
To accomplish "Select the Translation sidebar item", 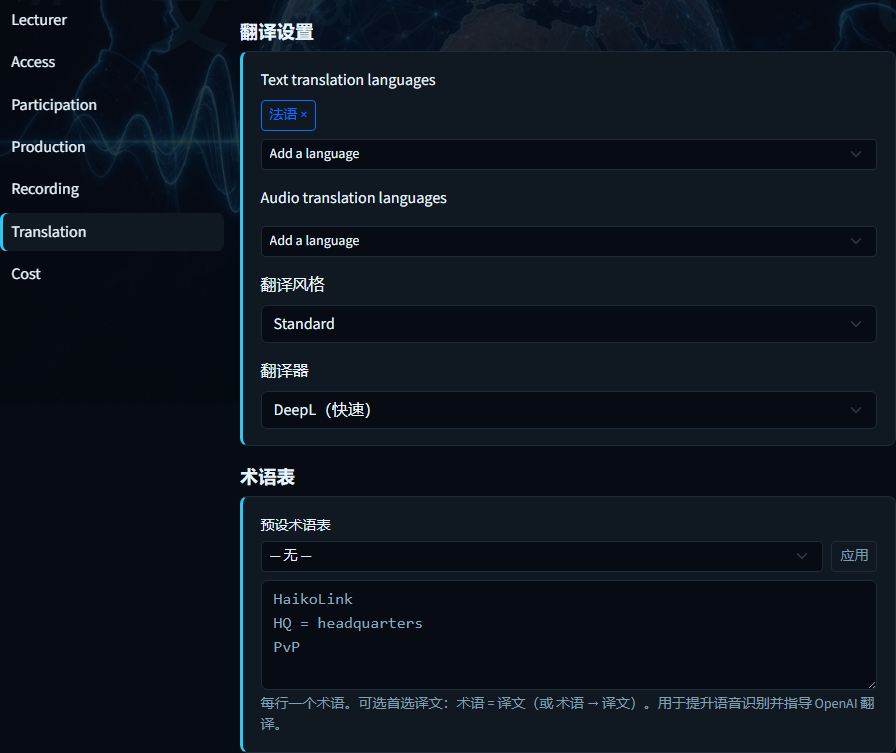I will click(x=113, y=232).
